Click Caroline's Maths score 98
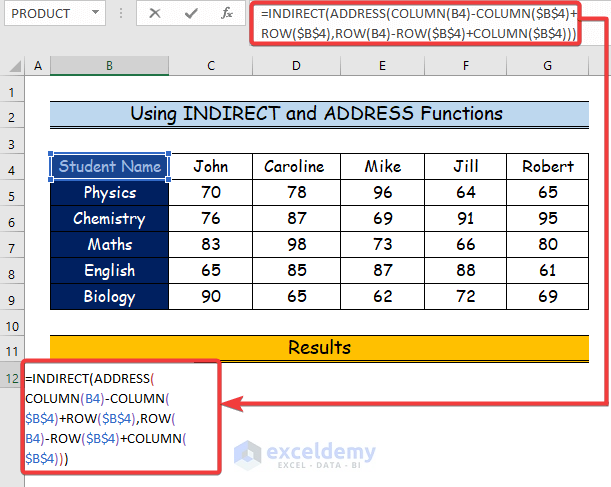 pos(297,245)
